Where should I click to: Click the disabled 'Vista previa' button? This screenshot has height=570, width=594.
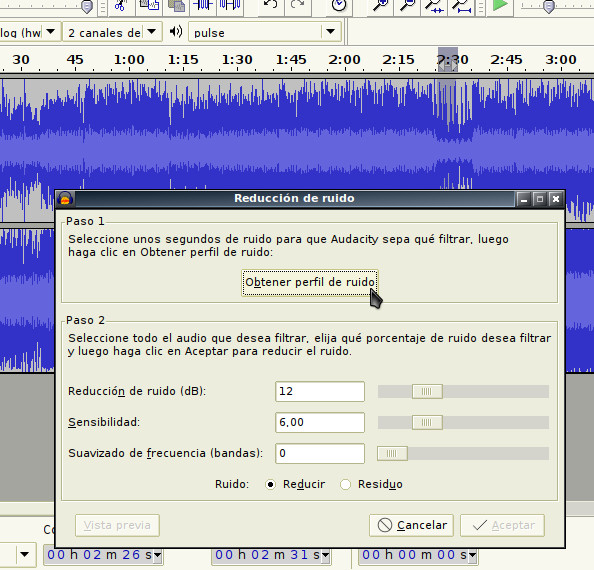click(117, 525)
